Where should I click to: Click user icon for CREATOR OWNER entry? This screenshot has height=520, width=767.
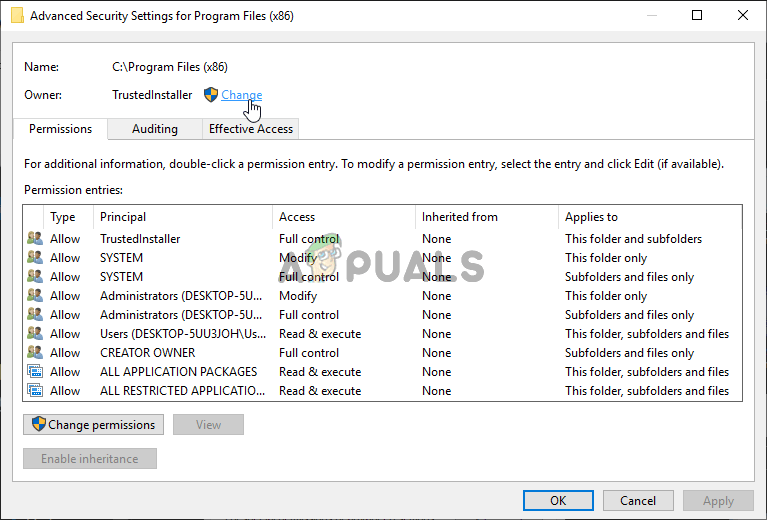(x=35, y=353)
